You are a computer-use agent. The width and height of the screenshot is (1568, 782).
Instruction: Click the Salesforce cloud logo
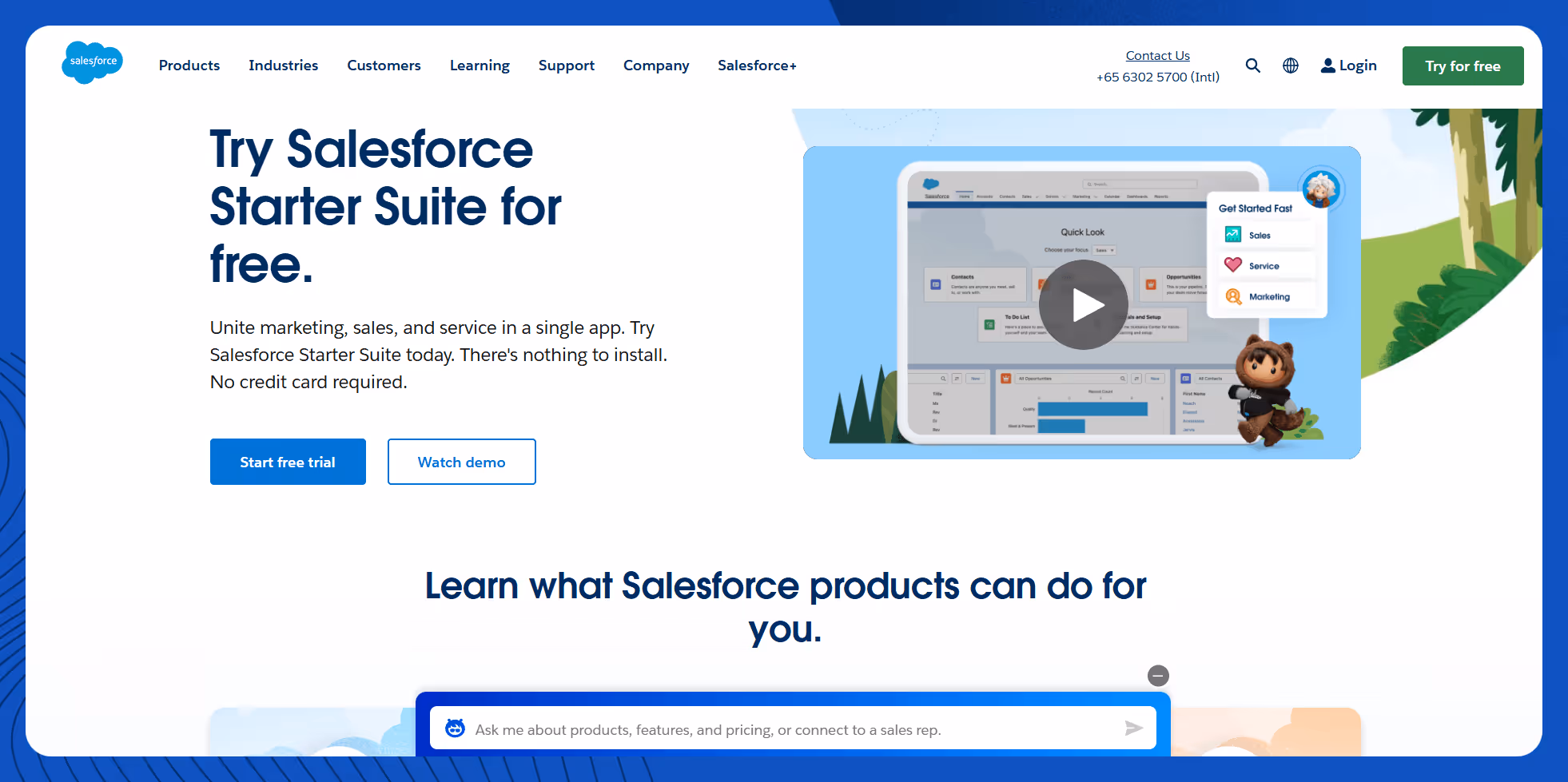tap(93, 62)
